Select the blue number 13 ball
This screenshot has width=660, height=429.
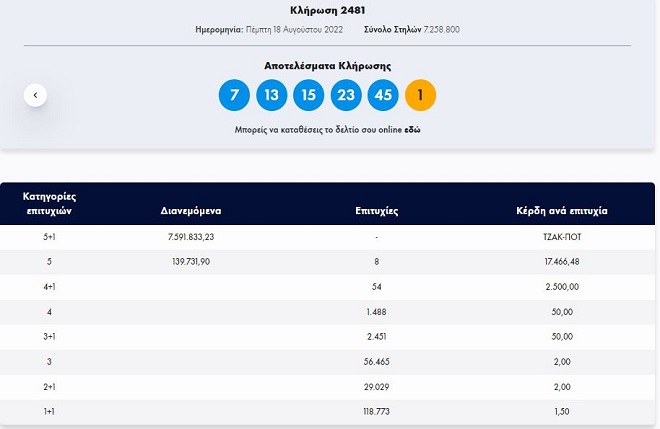(x=271, y=95)
